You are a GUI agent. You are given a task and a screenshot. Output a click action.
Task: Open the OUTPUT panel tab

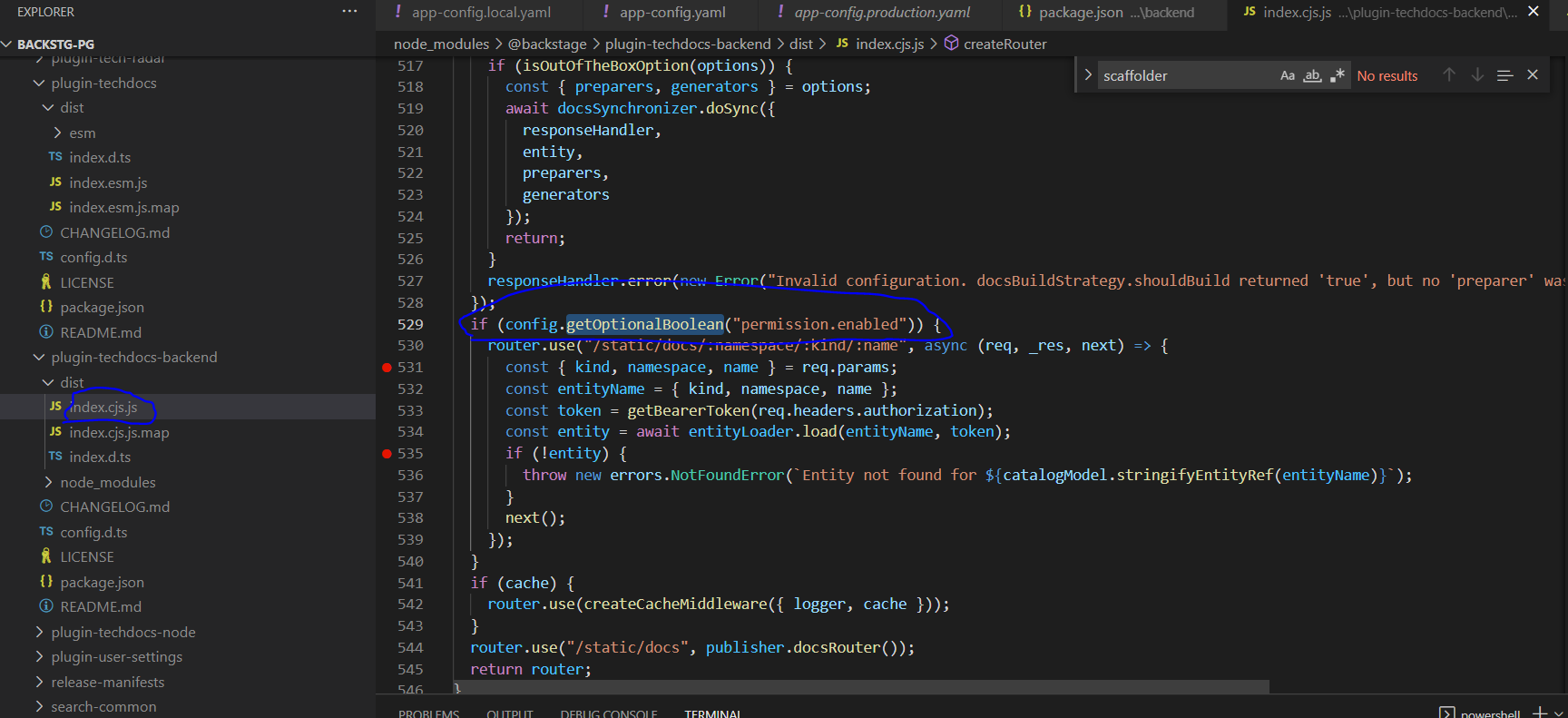[509, 713]
